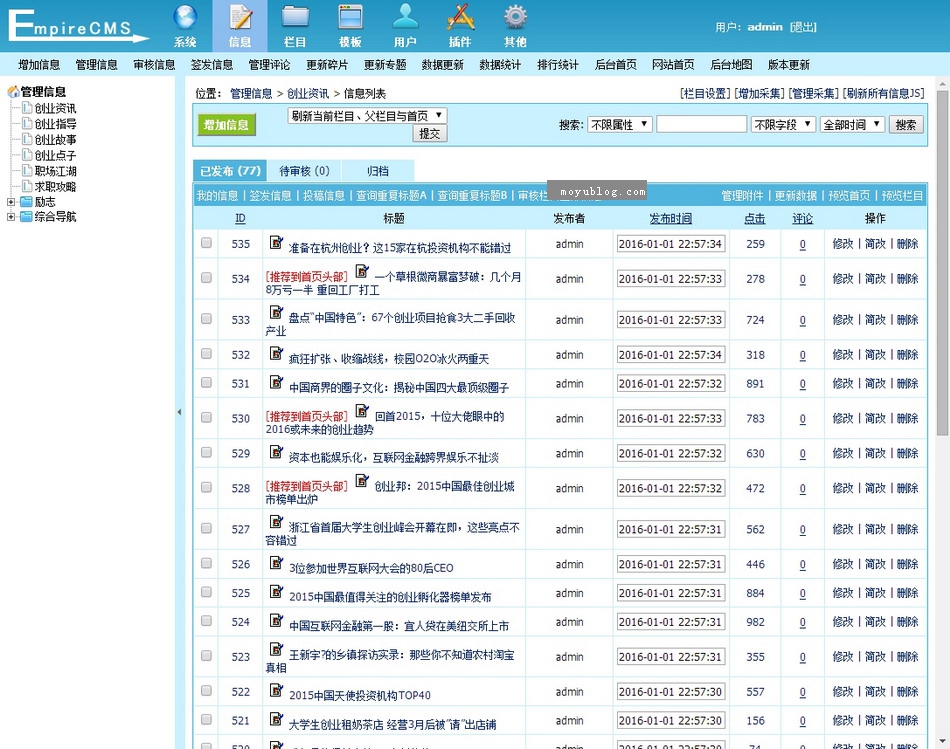Collapse the left sidebar with arrow handle
The width and height of the screenshot is (950, 749).
coord(179,412)
